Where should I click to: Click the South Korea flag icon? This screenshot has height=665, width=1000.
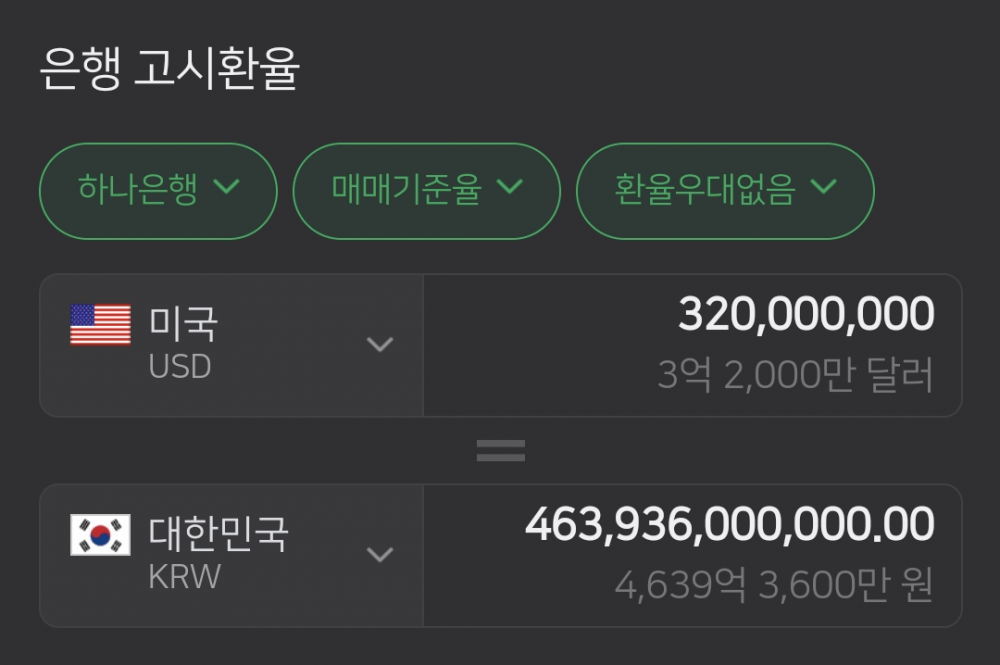coord(100,535)
